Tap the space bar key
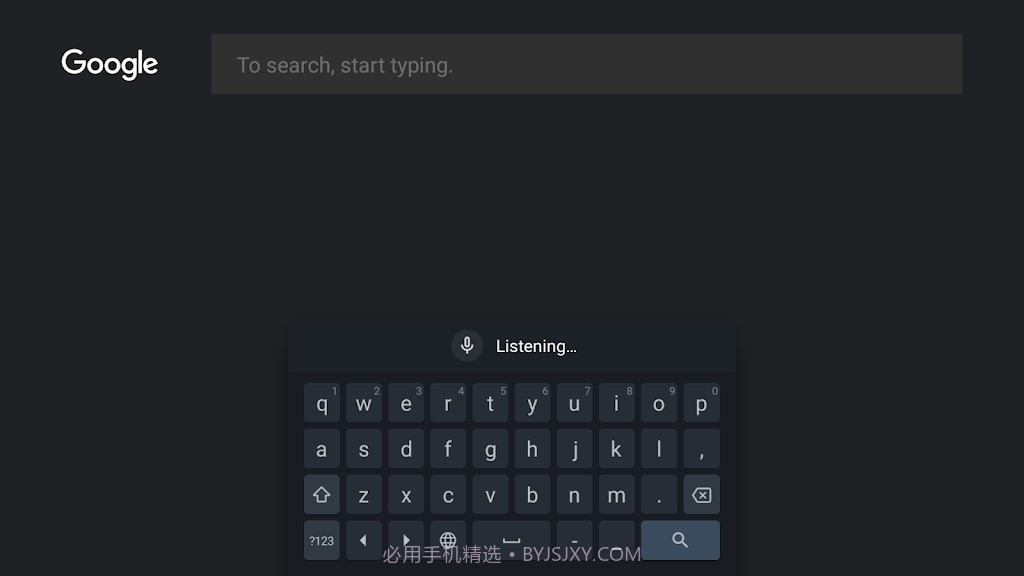1024x576 pixels. coord(511,540)
